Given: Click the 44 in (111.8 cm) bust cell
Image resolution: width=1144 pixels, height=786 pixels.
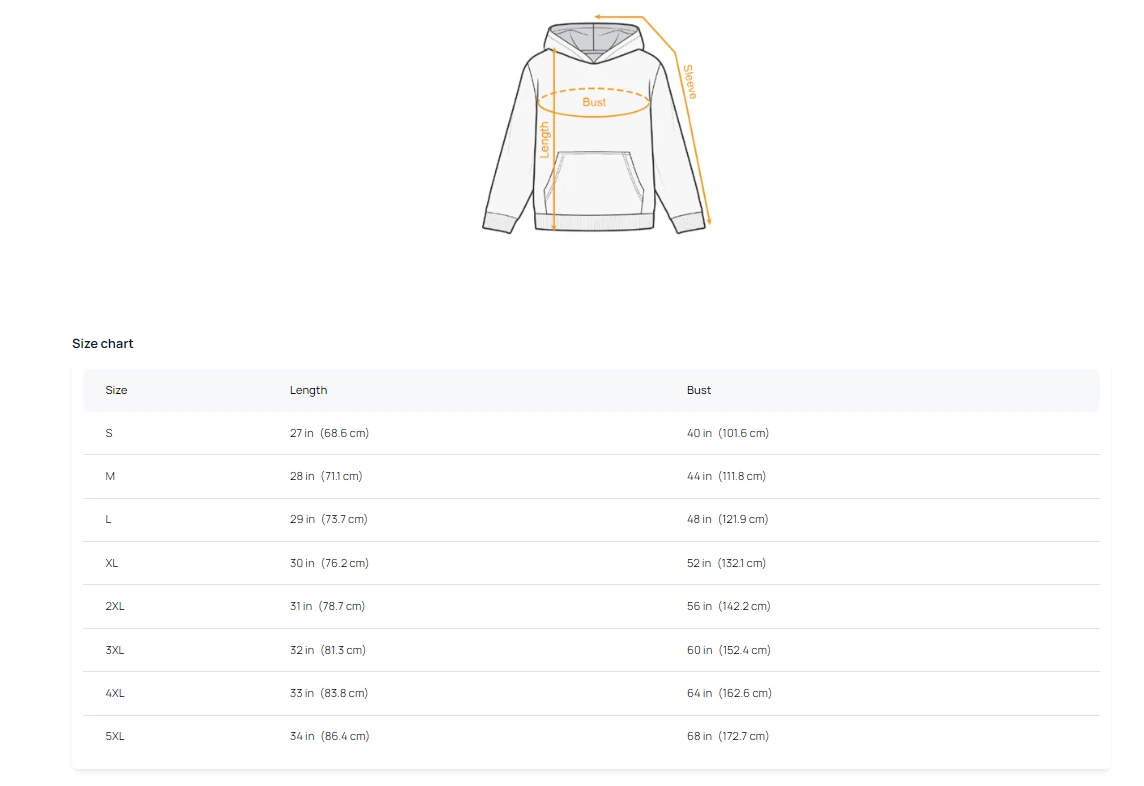Looking at the screenshot, I should pos(726,476).
